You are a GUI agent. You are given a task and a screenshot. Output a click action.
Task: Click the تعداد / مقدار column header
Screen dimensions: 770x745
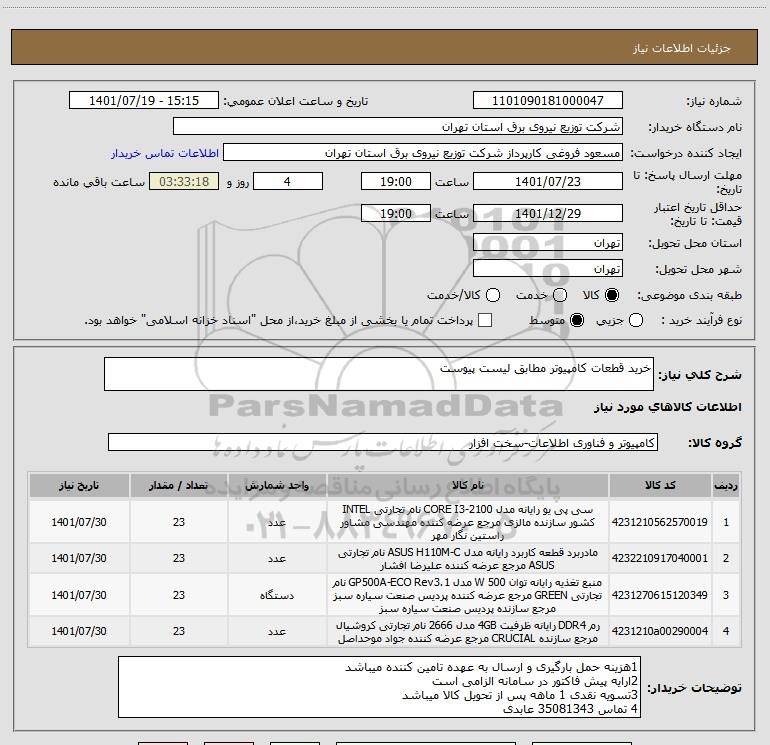tap(179, 485)
